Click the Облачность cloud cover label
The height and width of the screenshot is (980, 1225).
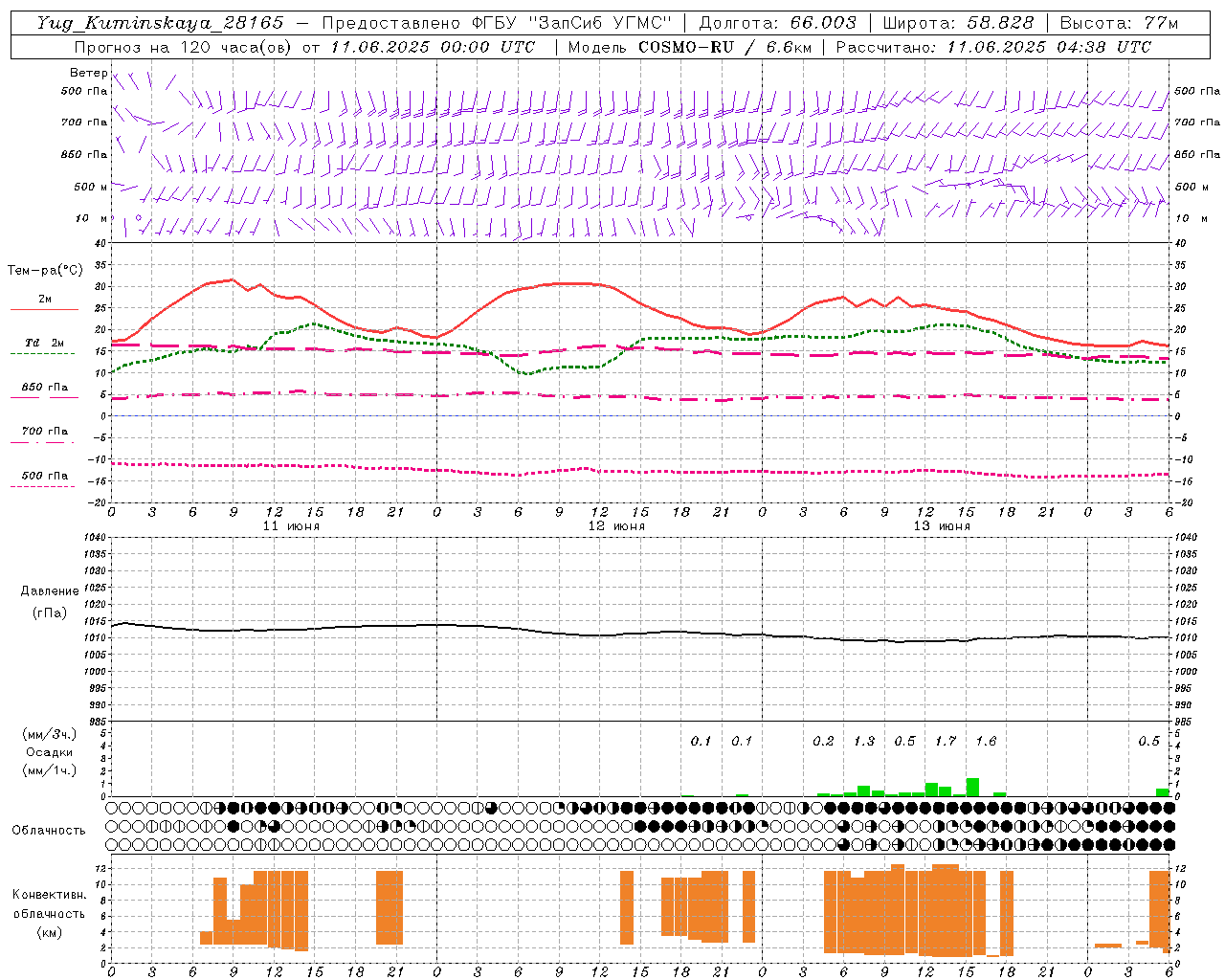point(49,830)
